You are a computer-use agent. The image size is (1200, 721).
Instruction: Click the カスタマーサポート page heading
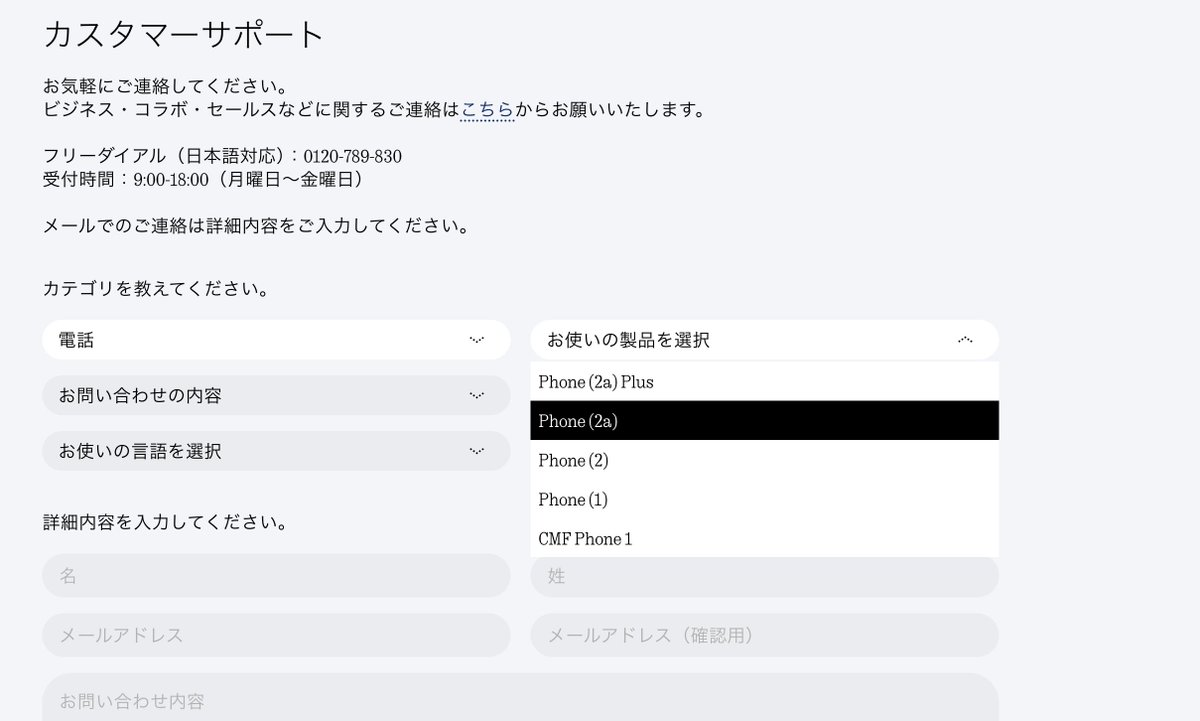pyautogui.click(x=185, y=34)
